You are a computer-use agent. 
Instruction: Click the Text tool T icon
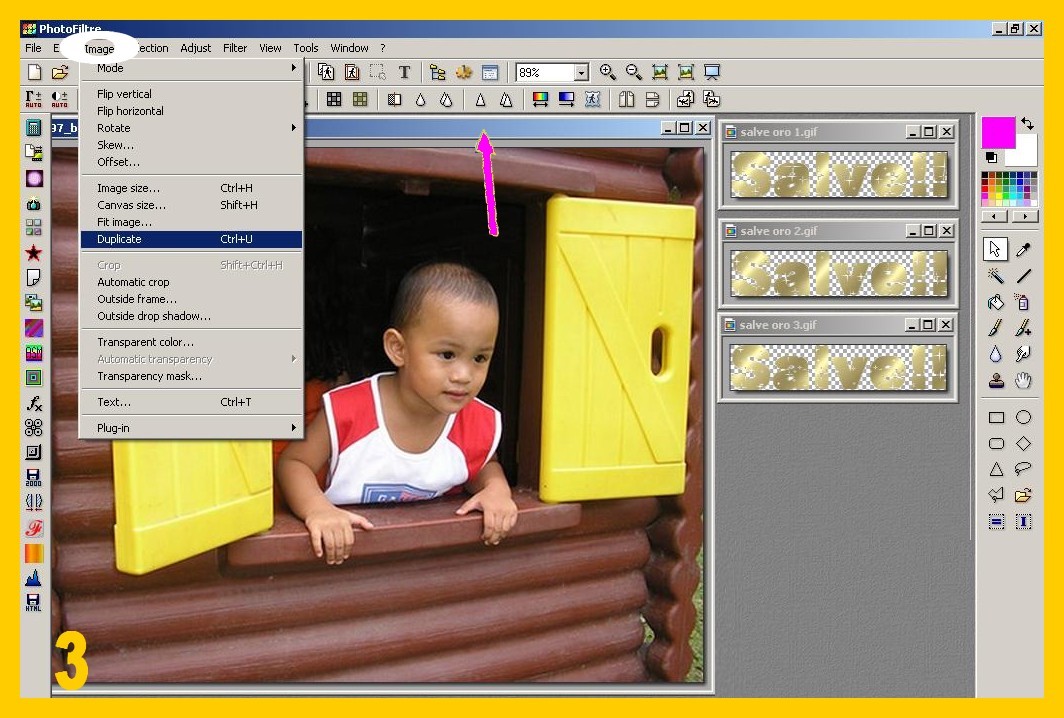pyautogui.click(x=404, y=72)
